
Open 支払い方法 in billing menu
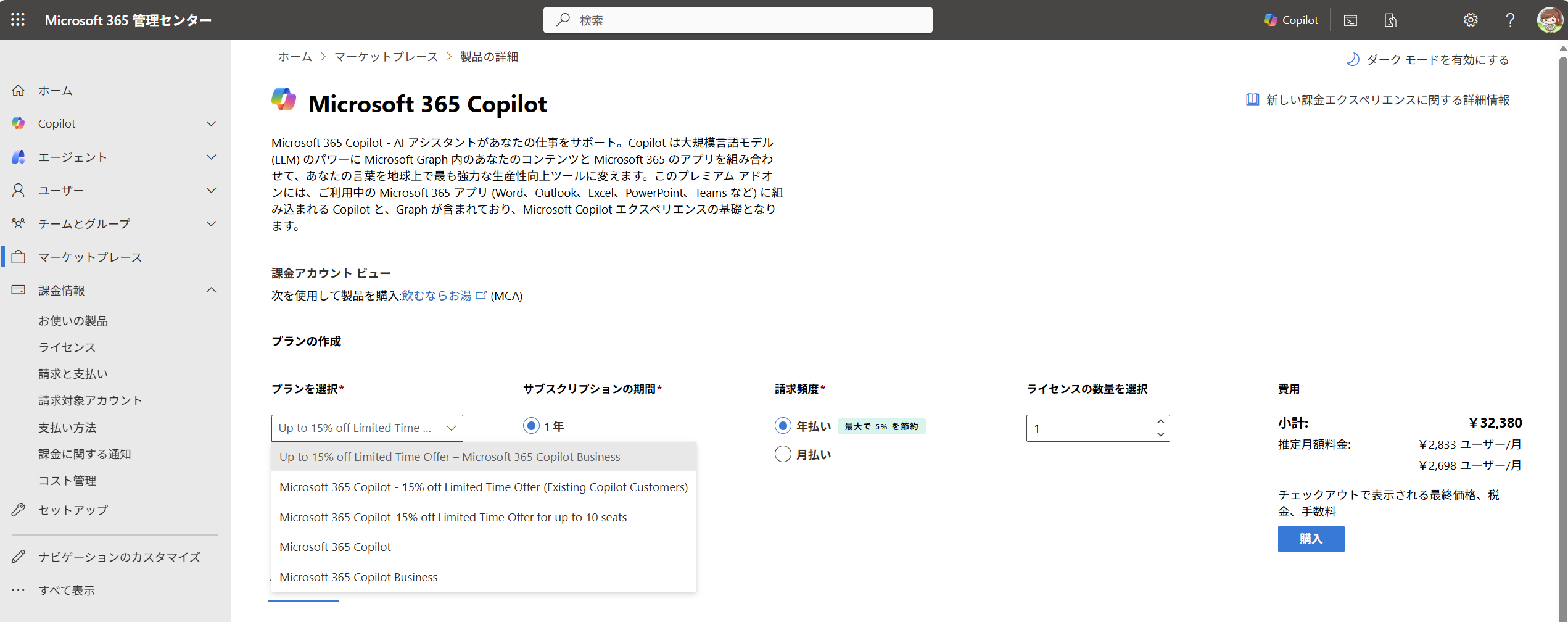(67, 427)
